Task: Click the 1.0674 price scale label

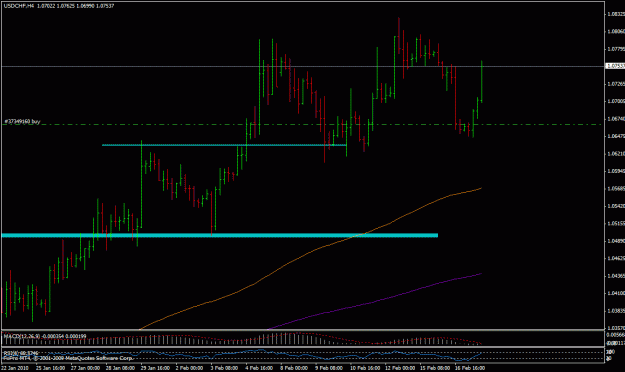Action: click(x=616, y=119)
